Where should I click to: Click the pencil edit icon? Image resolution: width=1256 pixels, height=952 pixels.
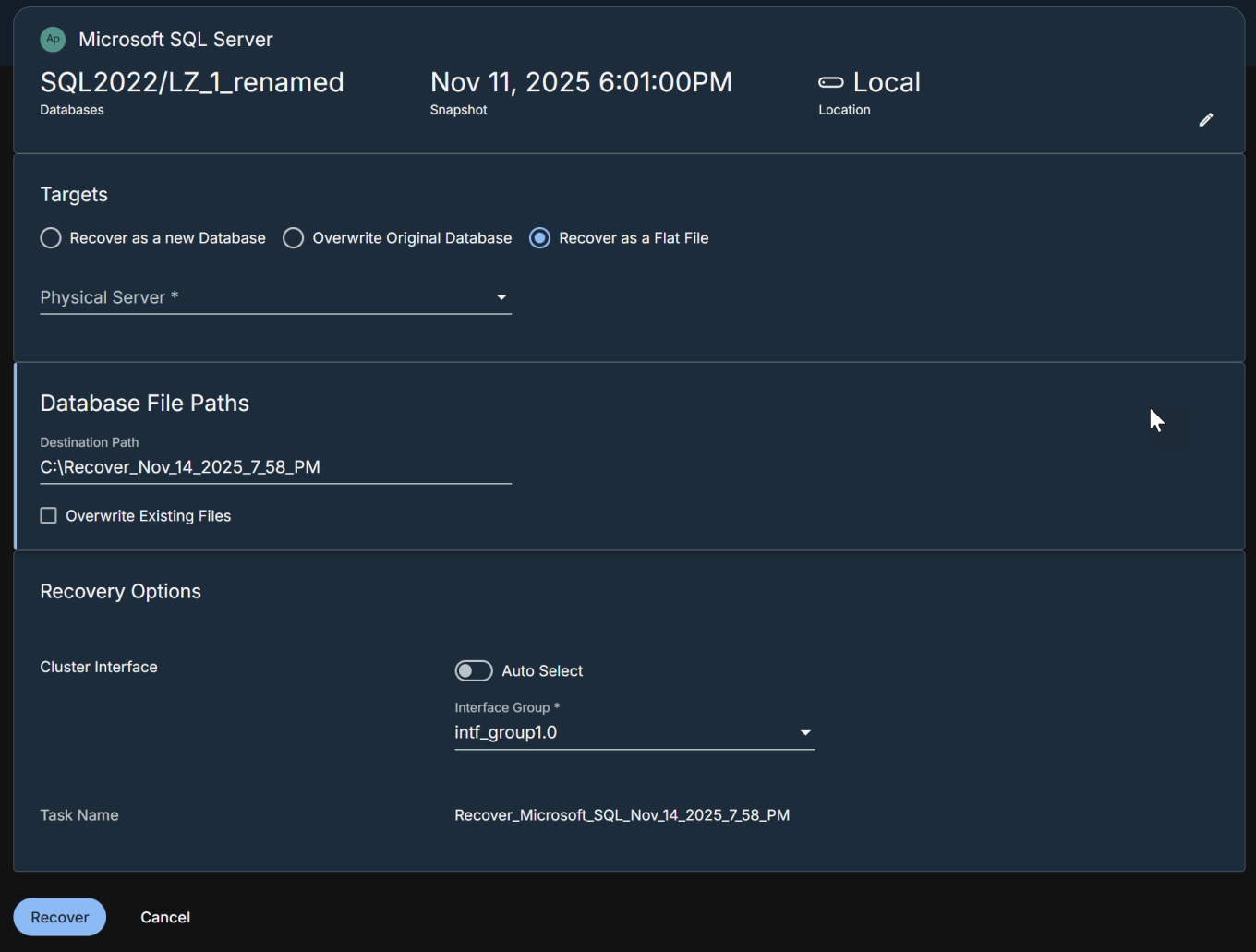(x=1205, y=120)
